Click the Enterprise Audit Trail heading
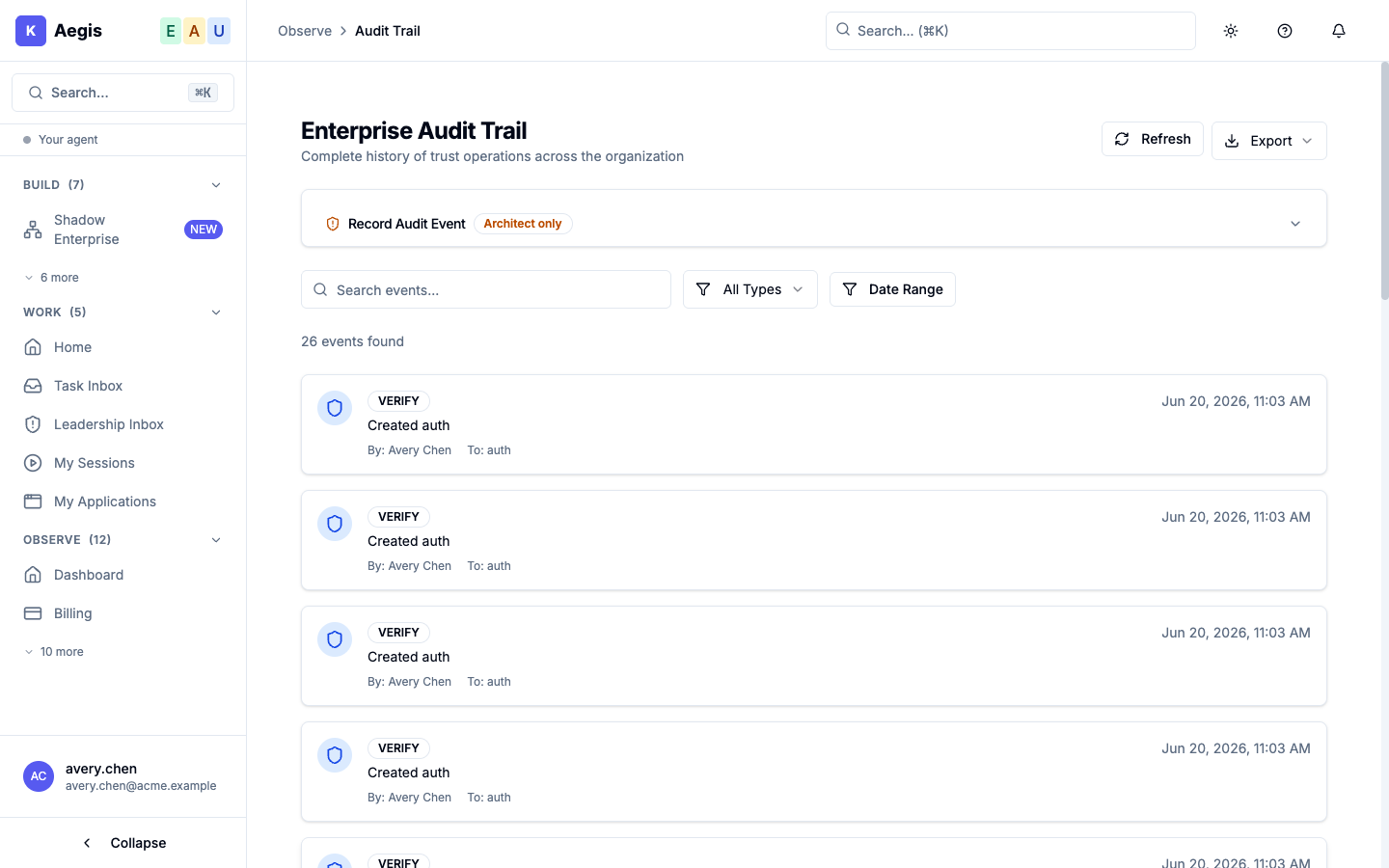 click(414, 130)
